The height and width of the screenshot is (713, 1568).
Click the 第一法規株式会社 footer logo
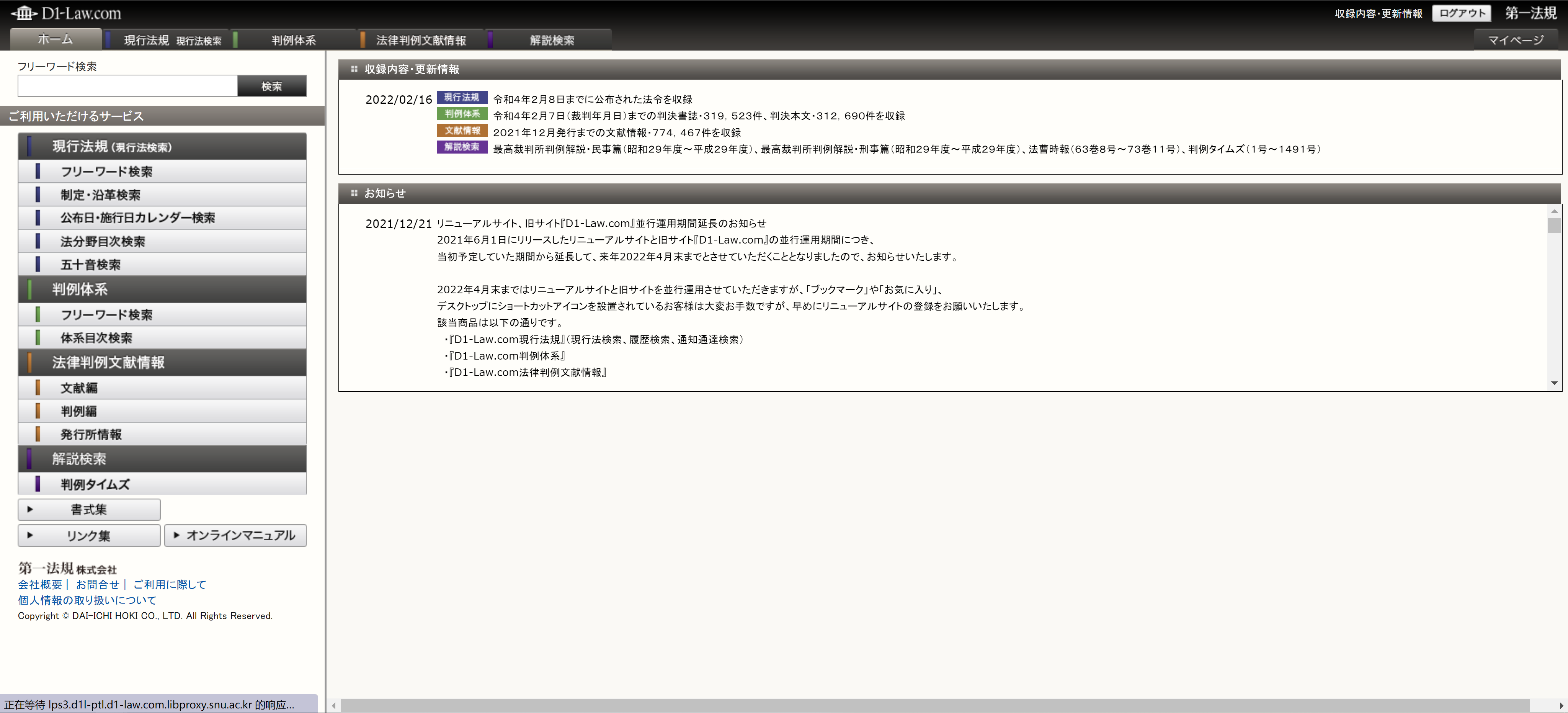tap(67, 568)
